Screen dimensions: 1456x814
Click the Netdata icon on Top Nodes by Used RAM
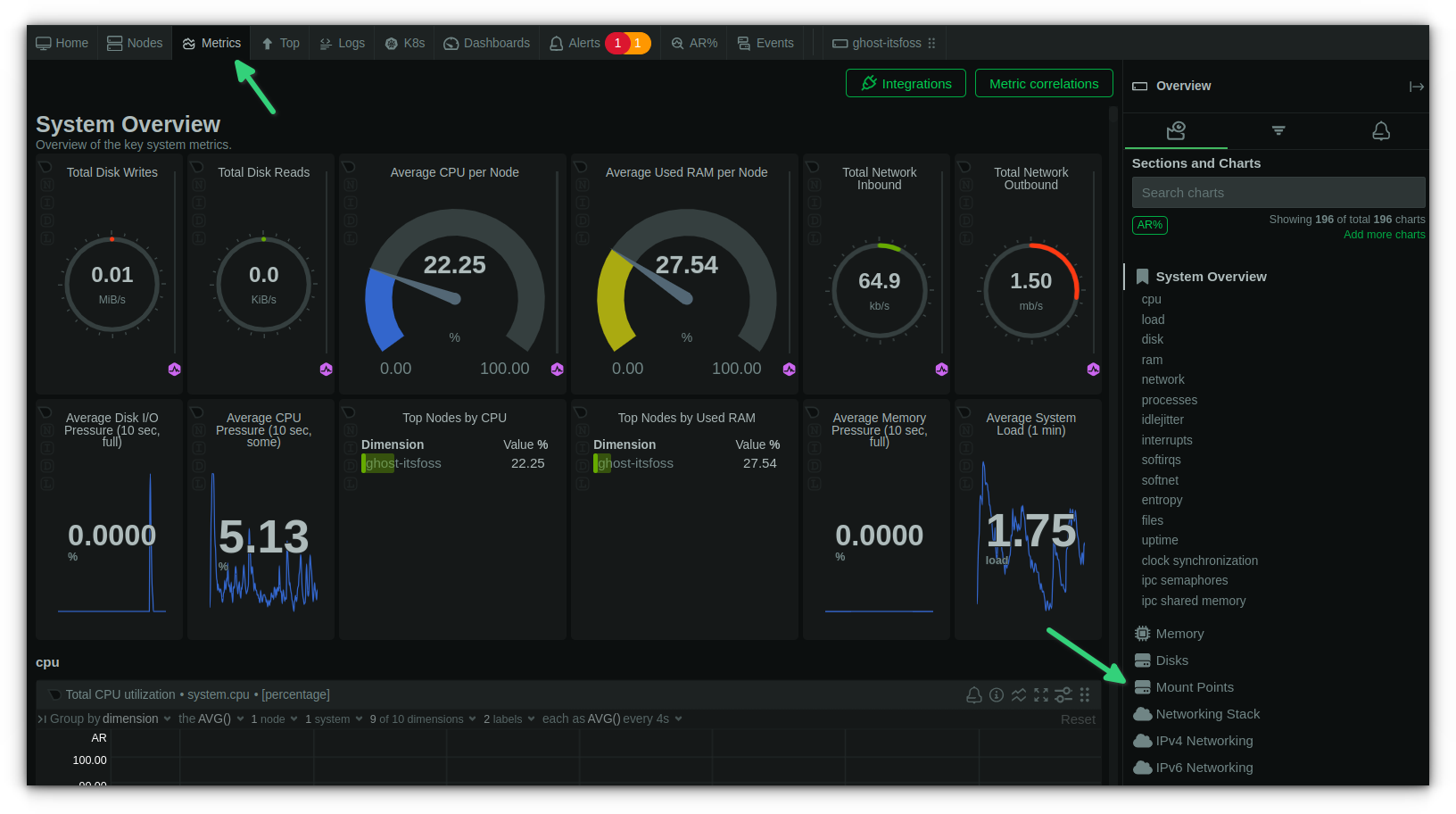click(x=581, y=412)
